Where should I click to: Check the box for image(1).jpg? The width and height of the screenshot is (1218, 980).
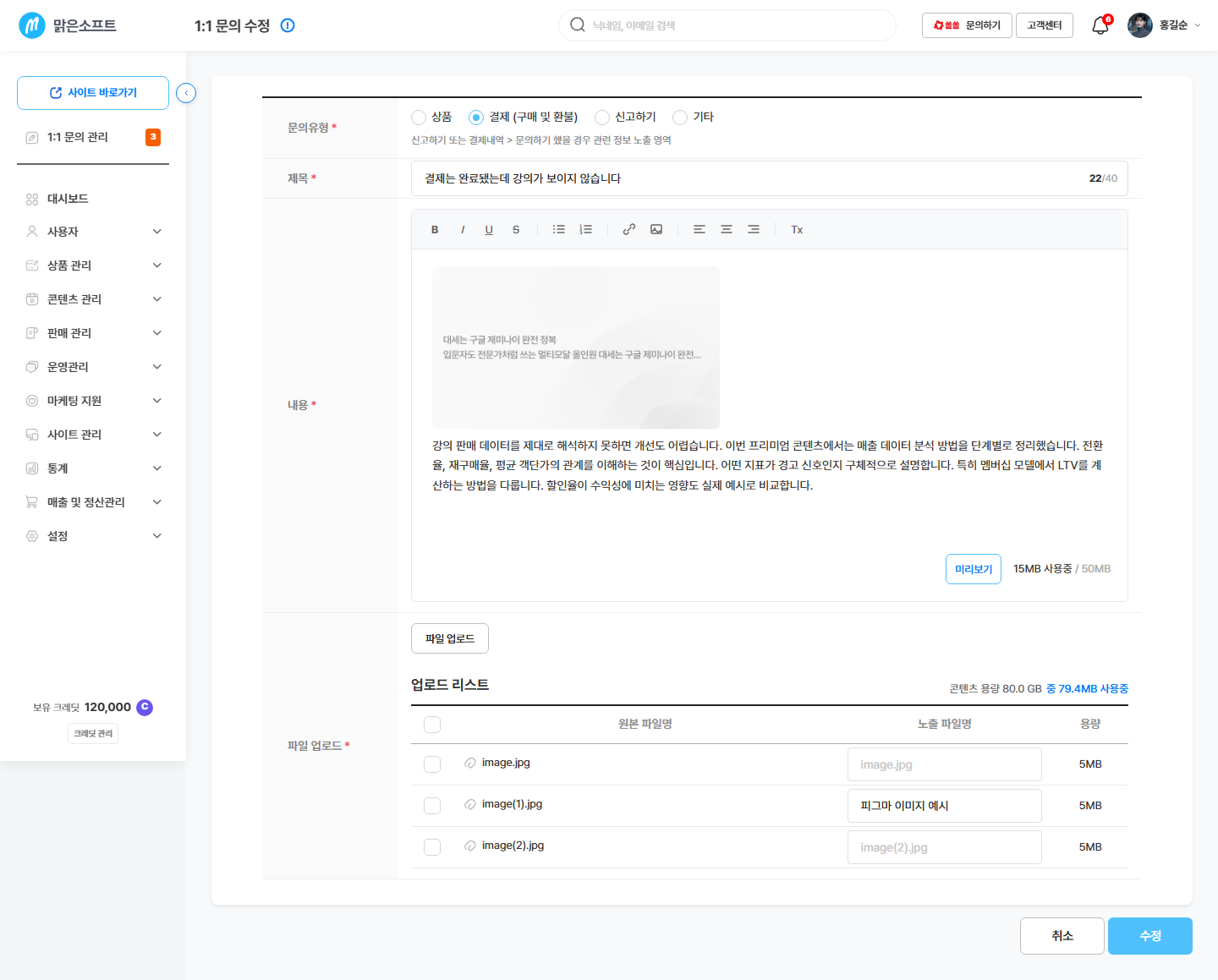point(432,806)
